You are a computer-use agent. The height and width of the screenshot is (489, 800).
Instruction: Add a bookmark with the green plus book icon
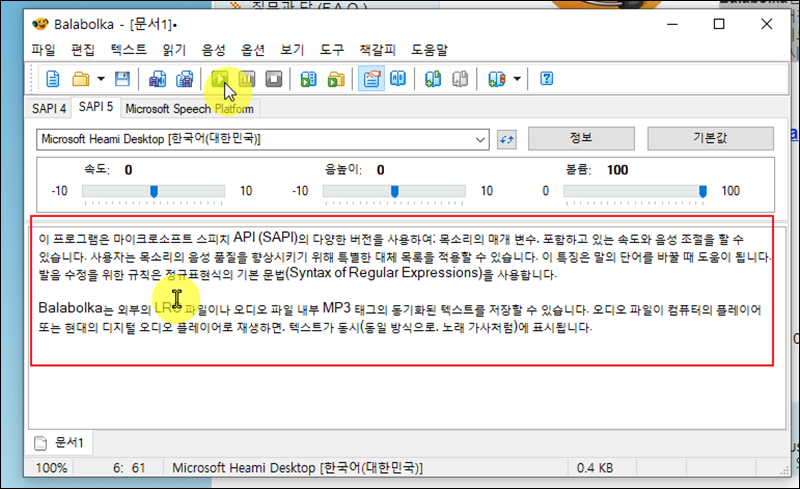[433, 79]
